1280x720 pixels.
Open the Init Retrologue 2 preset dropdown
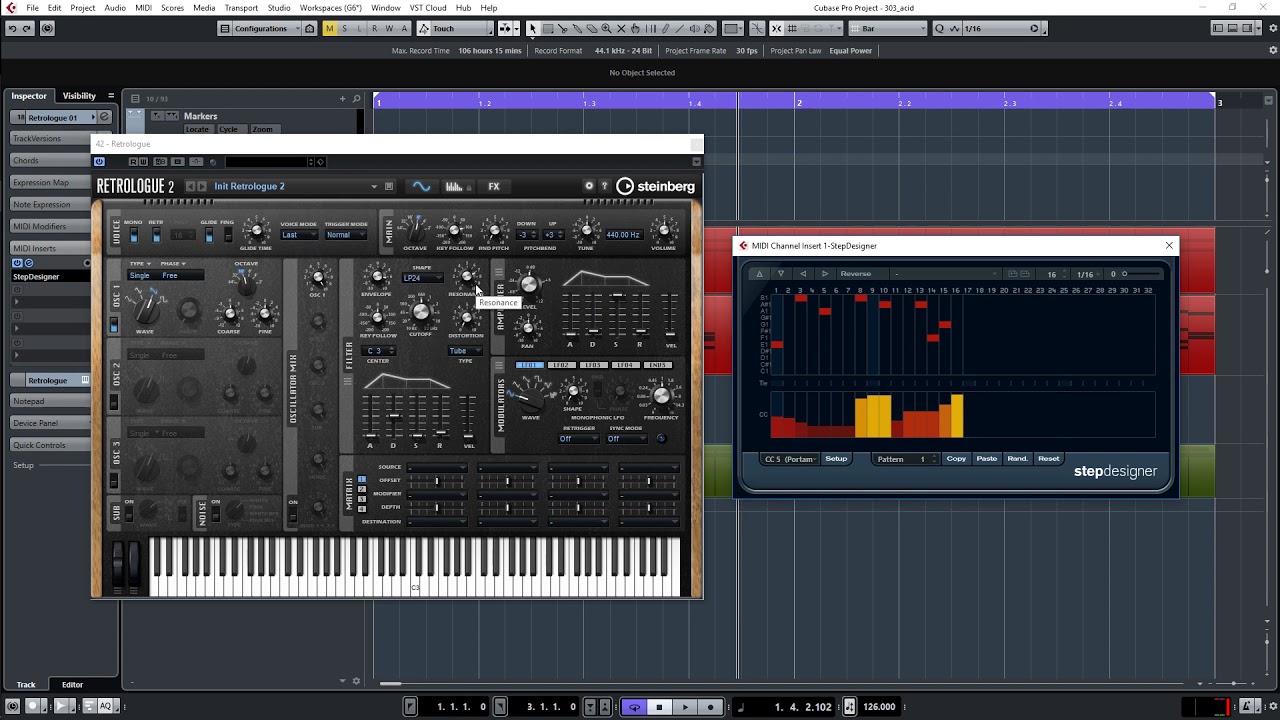coord(295,186)
